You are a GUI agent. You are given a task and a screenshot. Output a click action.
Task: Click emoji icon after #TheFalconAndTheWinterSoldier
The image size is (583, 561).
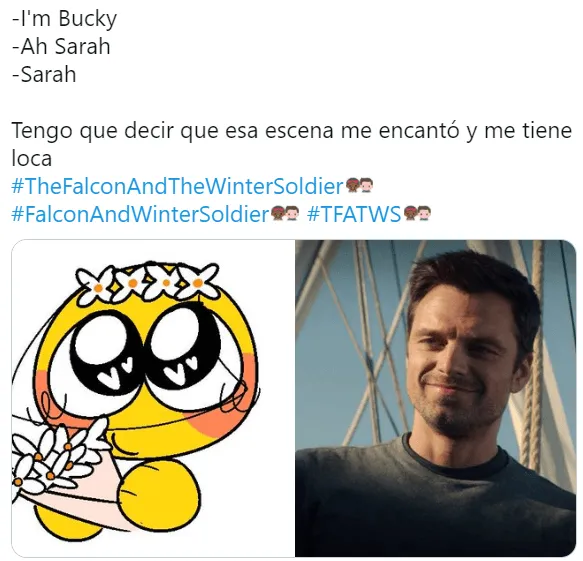(360, 186)
